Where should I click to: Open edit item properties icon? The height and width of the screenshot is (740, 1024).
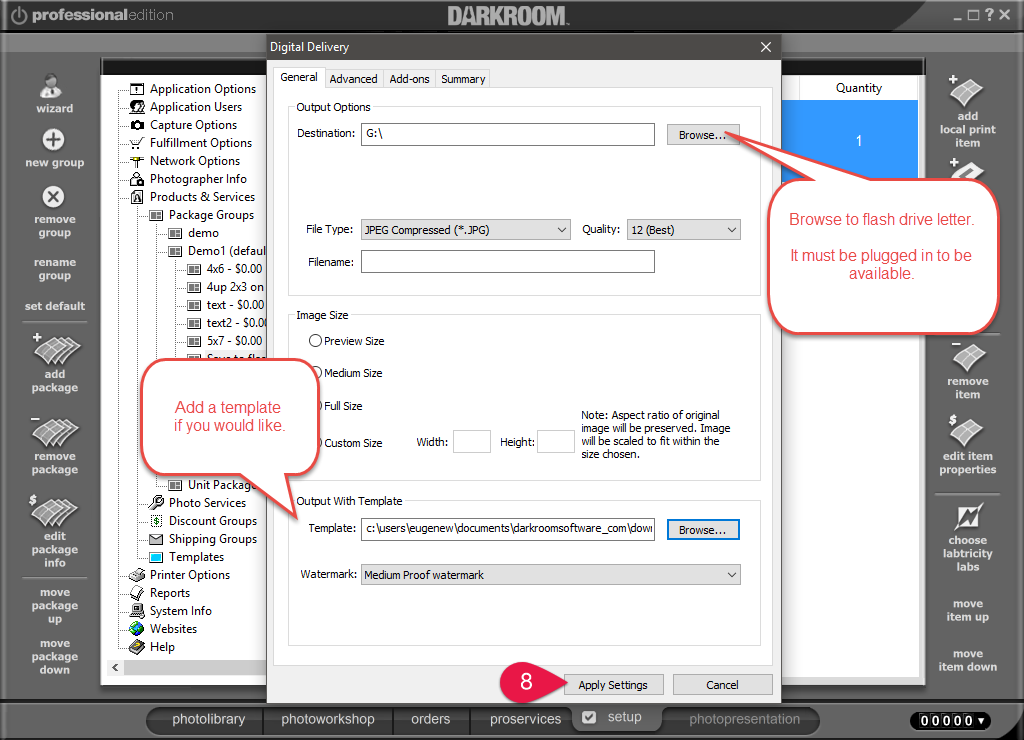pyautogui.click(x=966, y=431)
